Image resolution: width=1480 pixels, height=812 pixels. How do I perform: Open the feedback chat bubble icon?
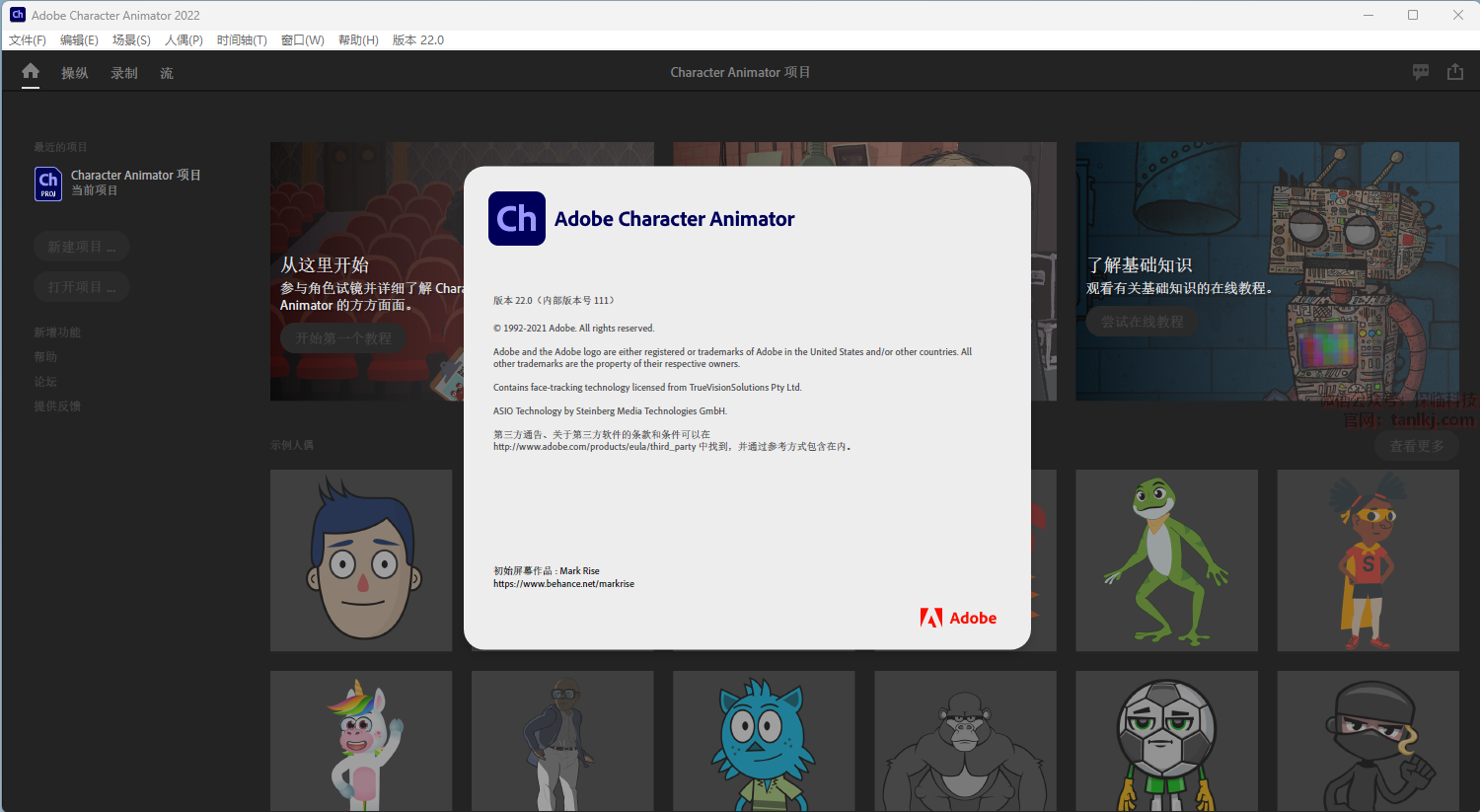pyautogui.click(x=1421, y=72)
